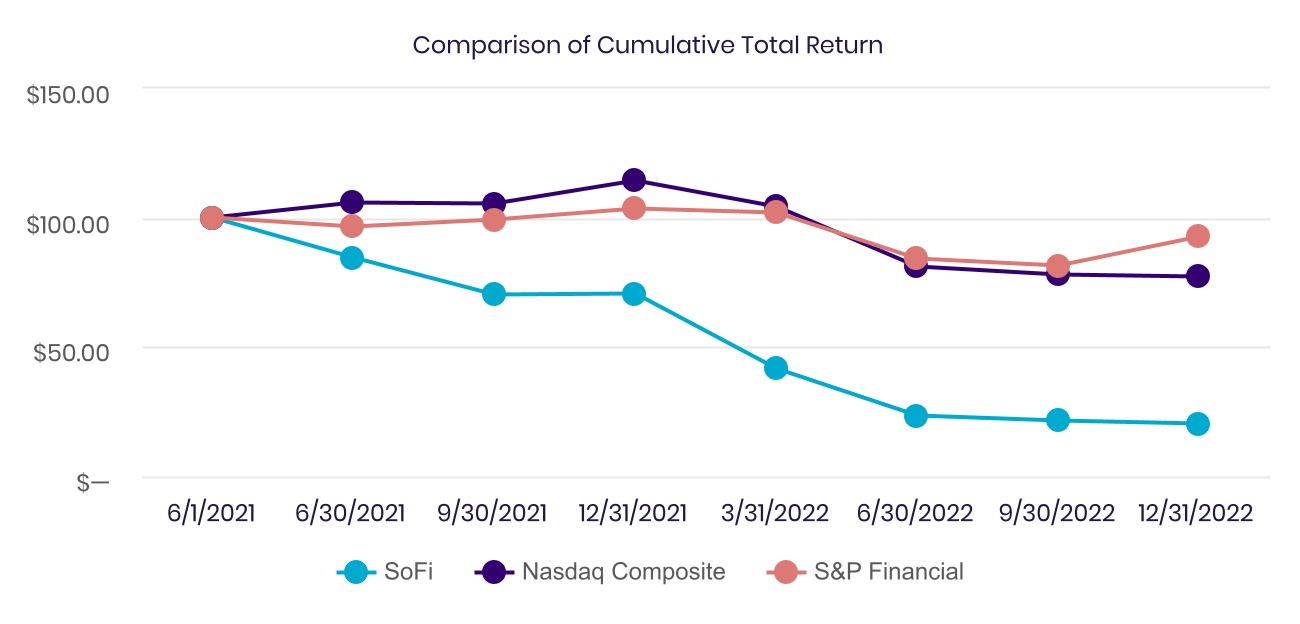The width and height of the screenshot is (1300, 624).
Task: Click the $100.00 y-axis label
Action: click(x=69, y=222)
